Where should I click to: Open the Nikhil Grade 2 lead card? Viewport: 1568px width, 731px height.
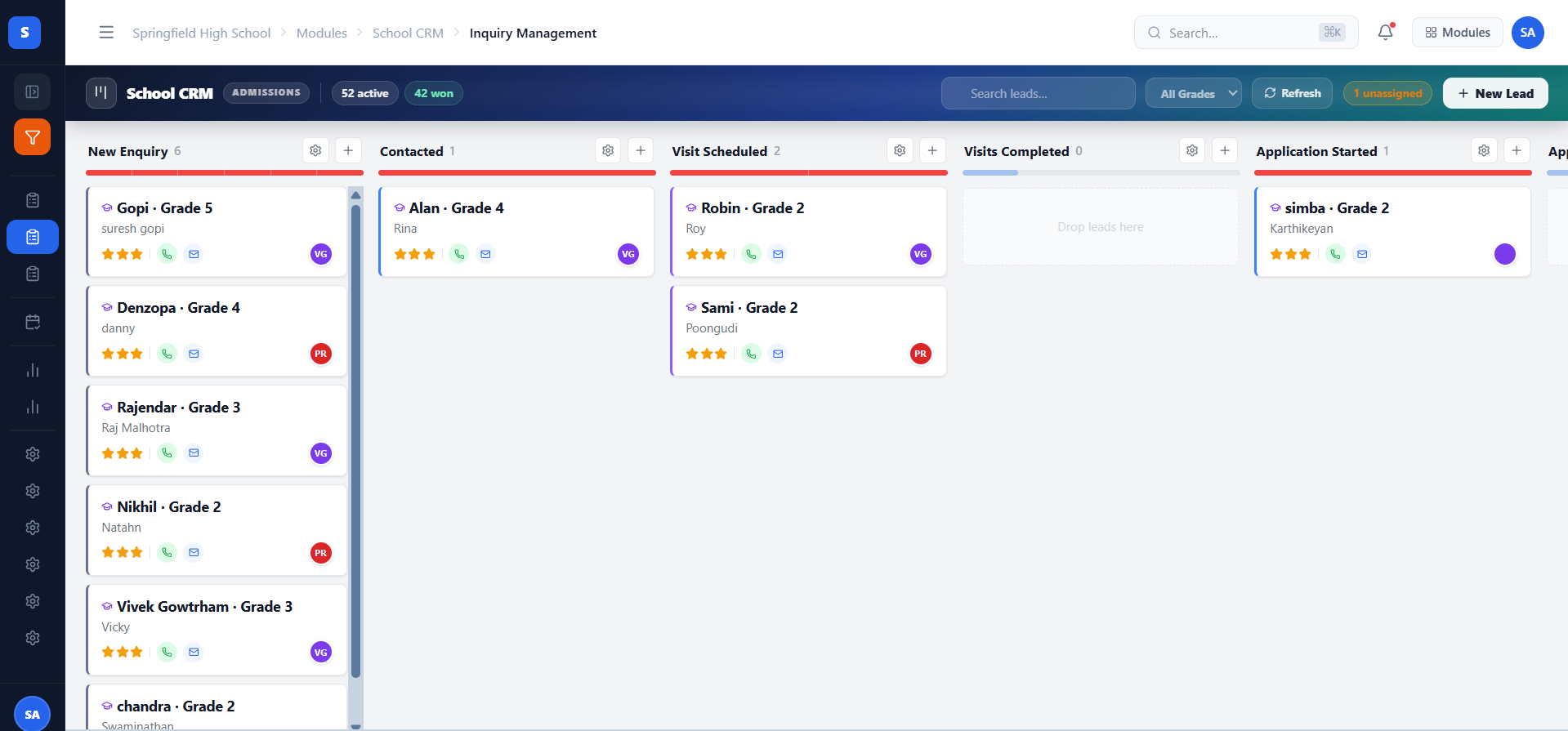pos(217,530)
